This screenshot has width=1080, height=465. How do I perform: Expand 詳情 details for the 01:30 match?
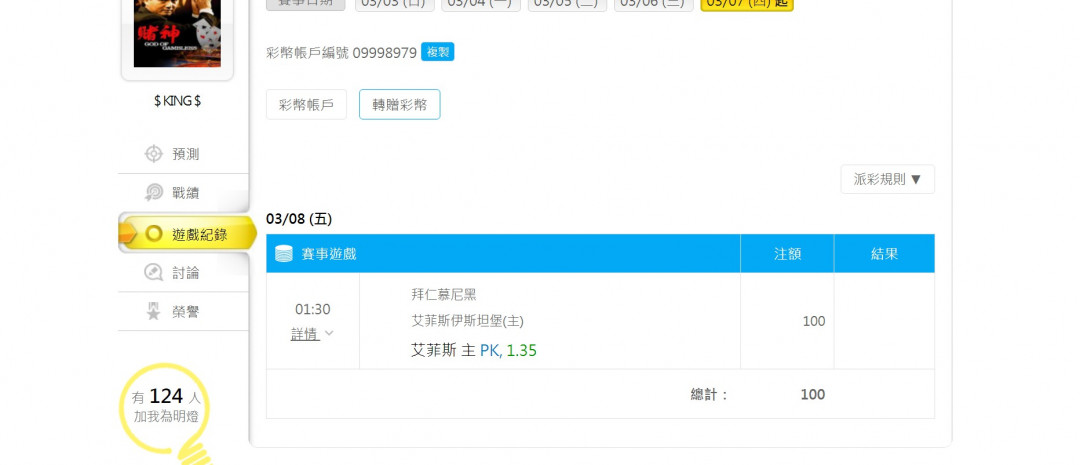tap(305, 334)
